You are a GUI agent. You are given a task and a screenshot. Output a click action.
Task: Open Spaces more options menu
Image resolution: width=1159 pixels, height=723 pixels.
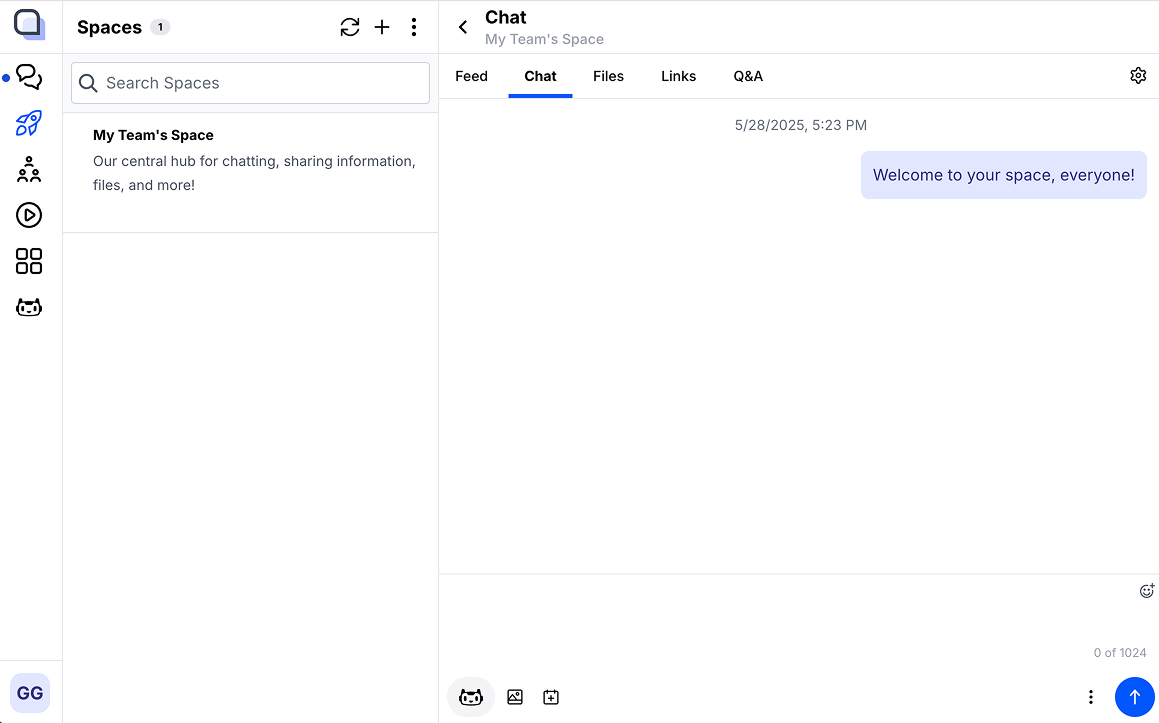(414, 27)
